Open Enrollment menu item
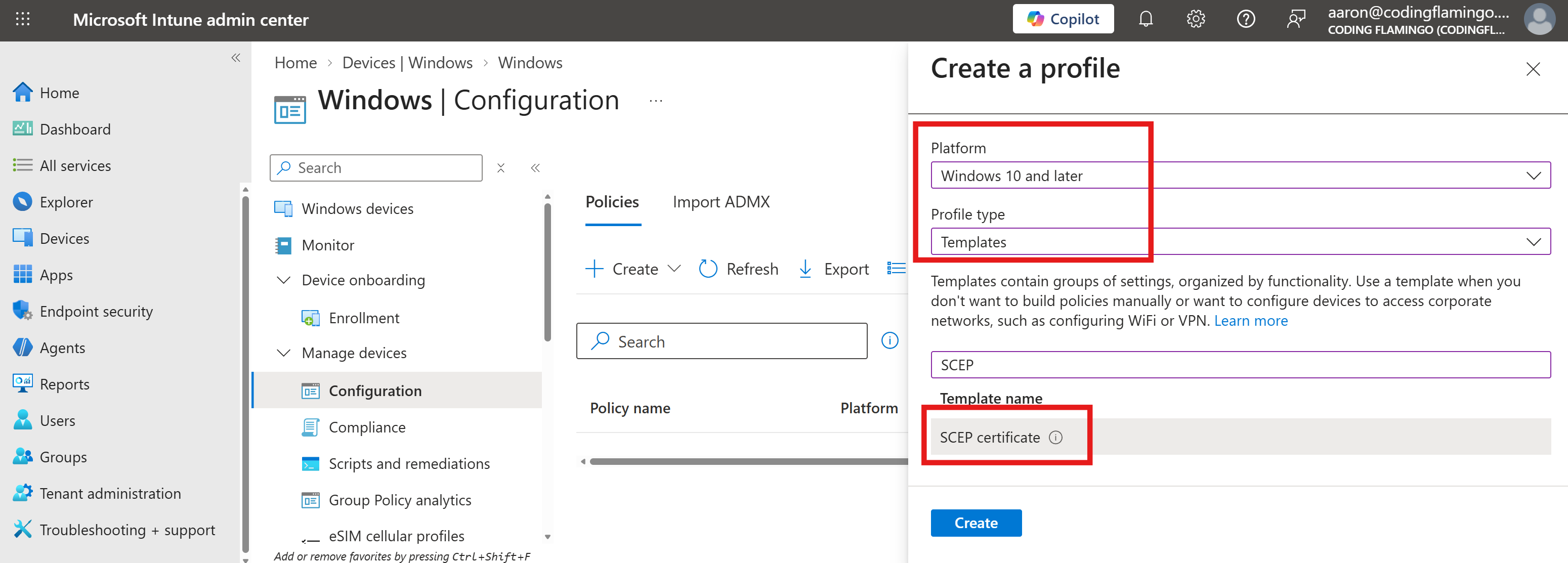 coord(364,318)
